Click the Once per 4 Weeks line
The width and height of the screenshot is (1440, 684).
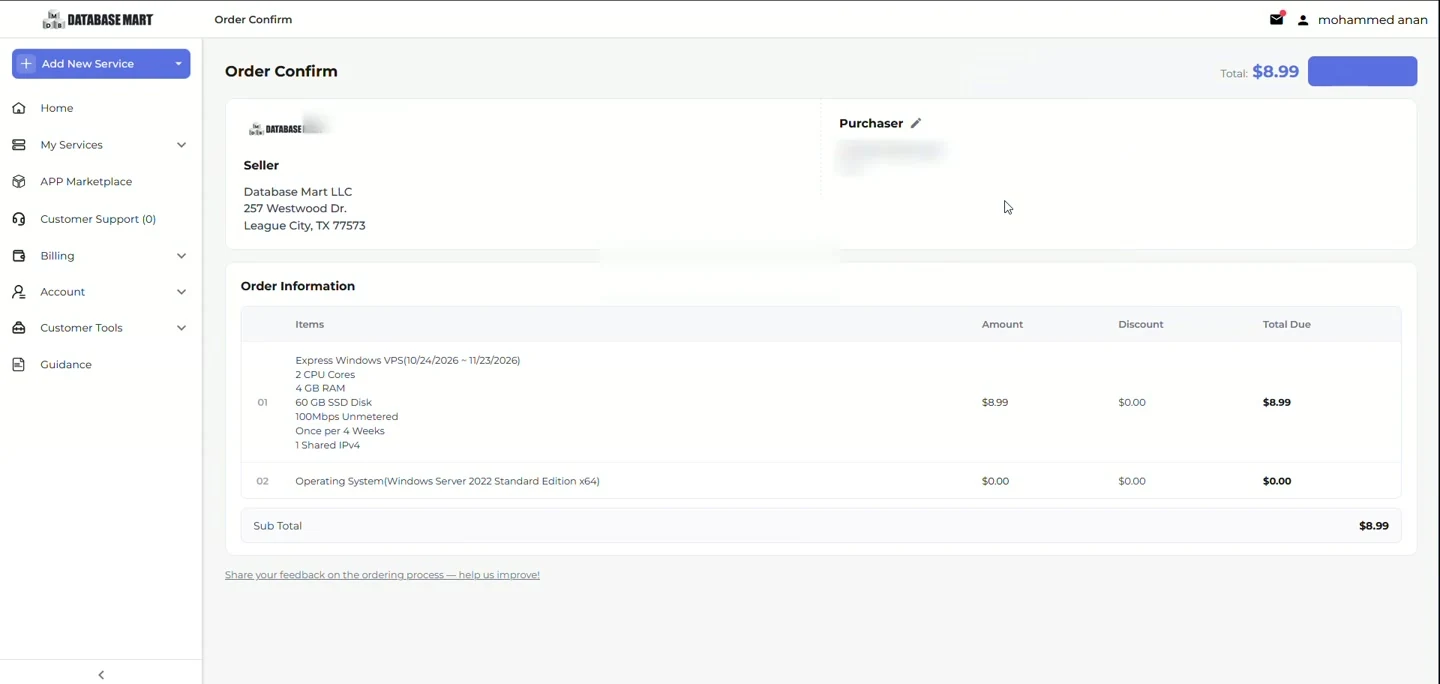point(339,431)
